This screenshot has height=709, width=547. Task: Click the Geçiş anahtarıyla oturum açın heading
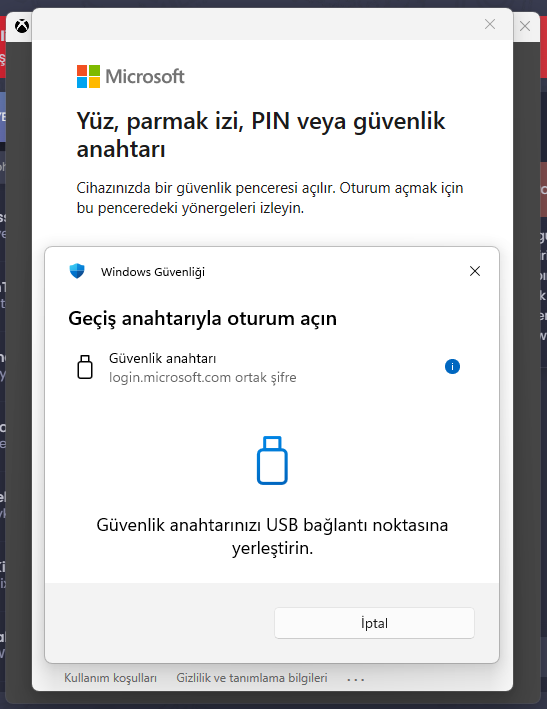[x=203, y=318]
